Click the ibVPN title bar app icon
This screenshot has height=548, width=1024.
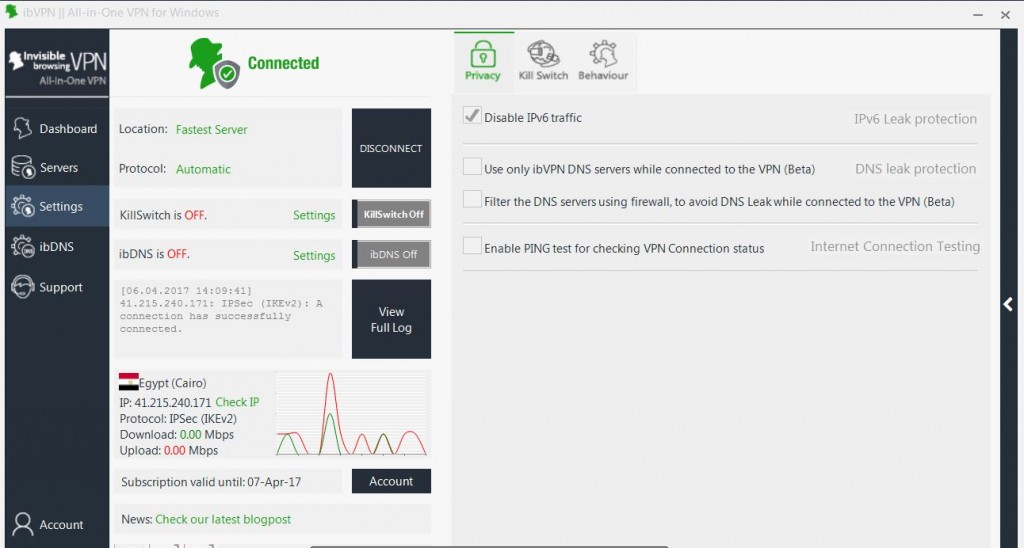tap(11, 12)
